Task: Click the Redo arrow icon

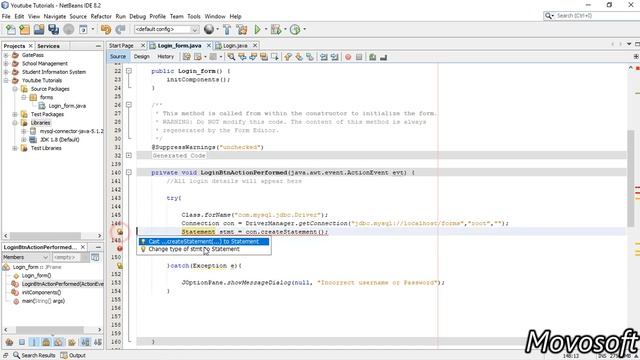Action: [120, 29]
